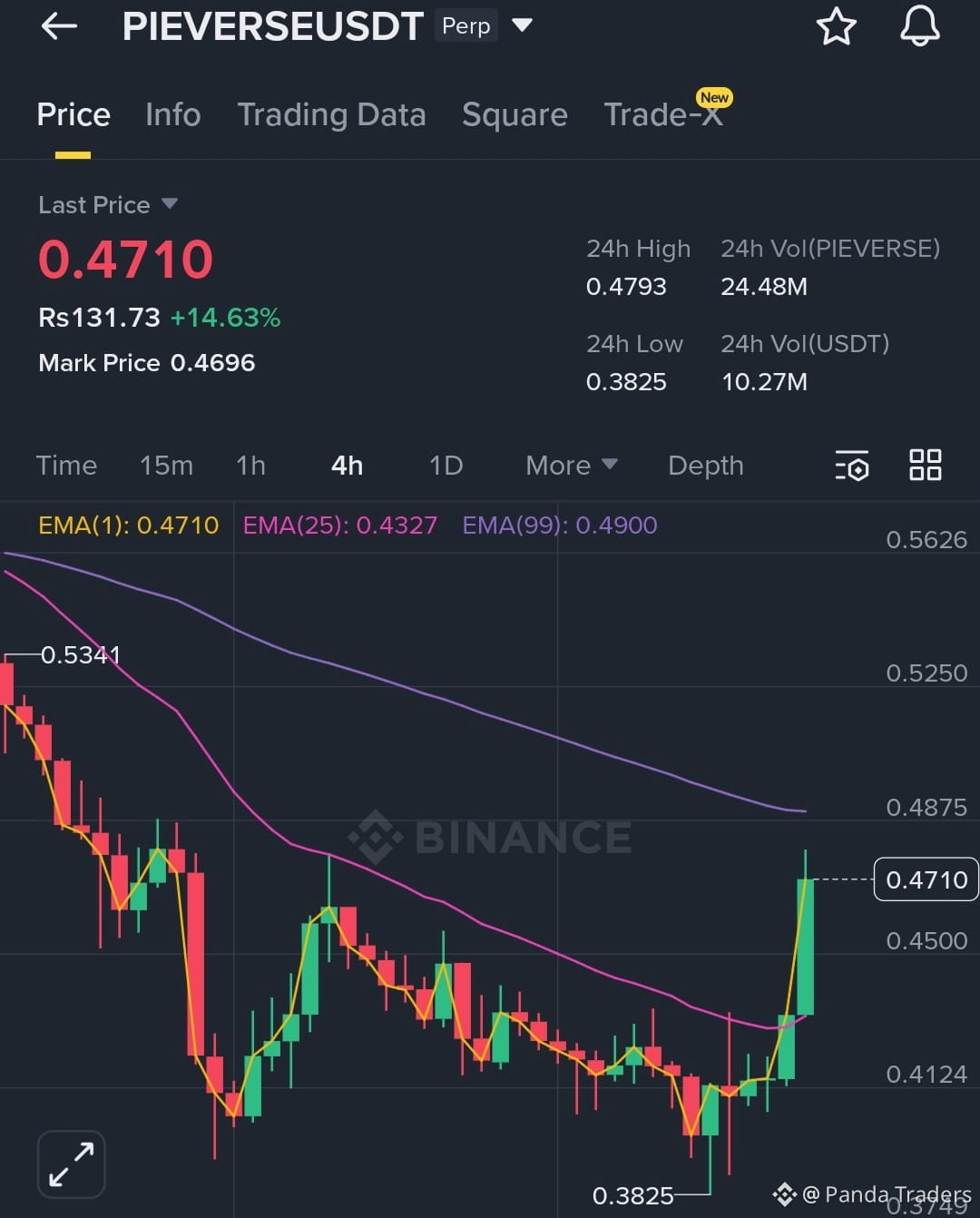Tap the 0.4124 price axis label
This screenshot has height=1218, width=980.
926,1075
